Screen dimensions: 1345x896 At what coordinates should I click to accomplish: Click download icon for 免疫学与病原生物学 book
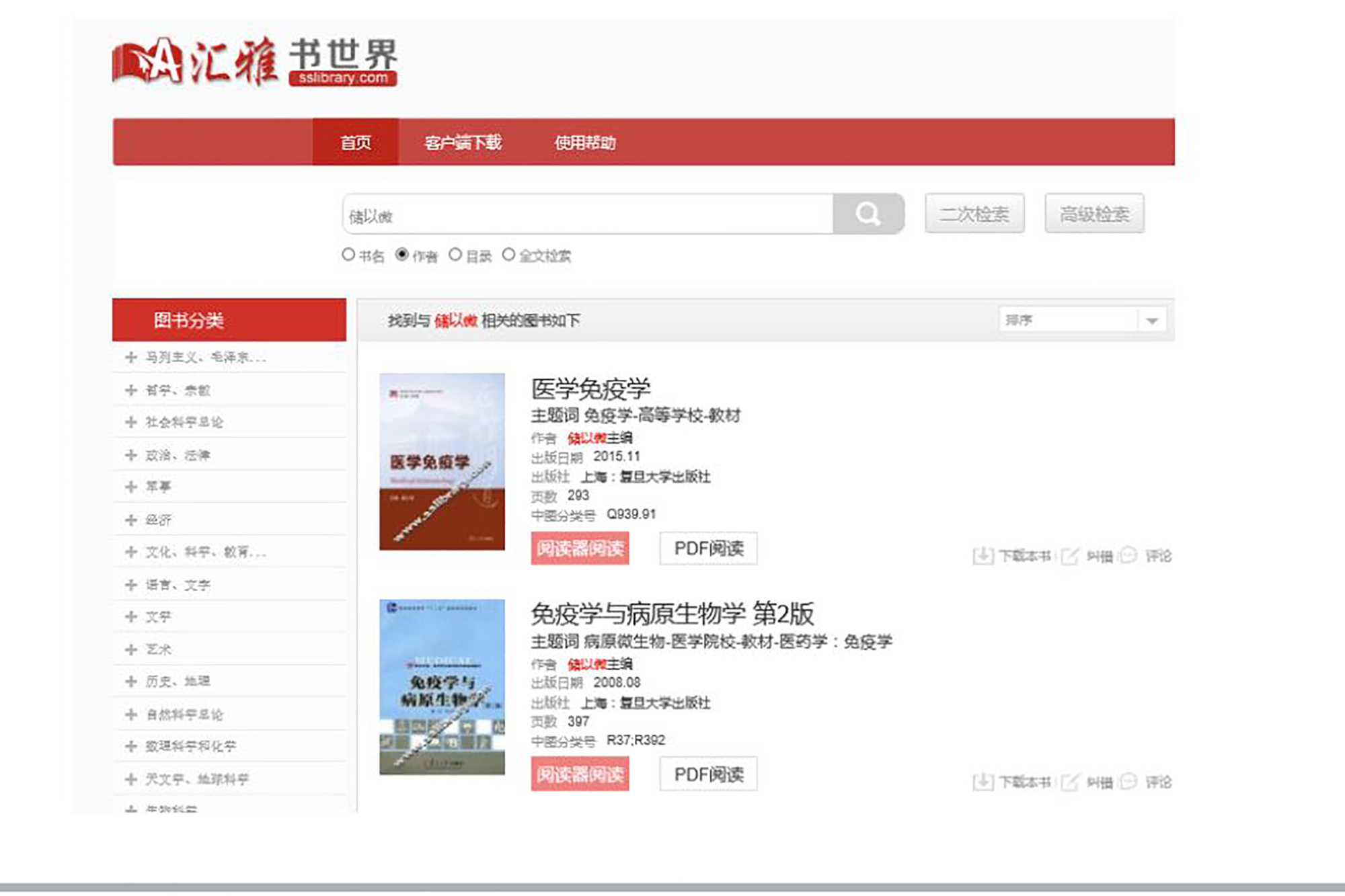[x=983, y=782]
